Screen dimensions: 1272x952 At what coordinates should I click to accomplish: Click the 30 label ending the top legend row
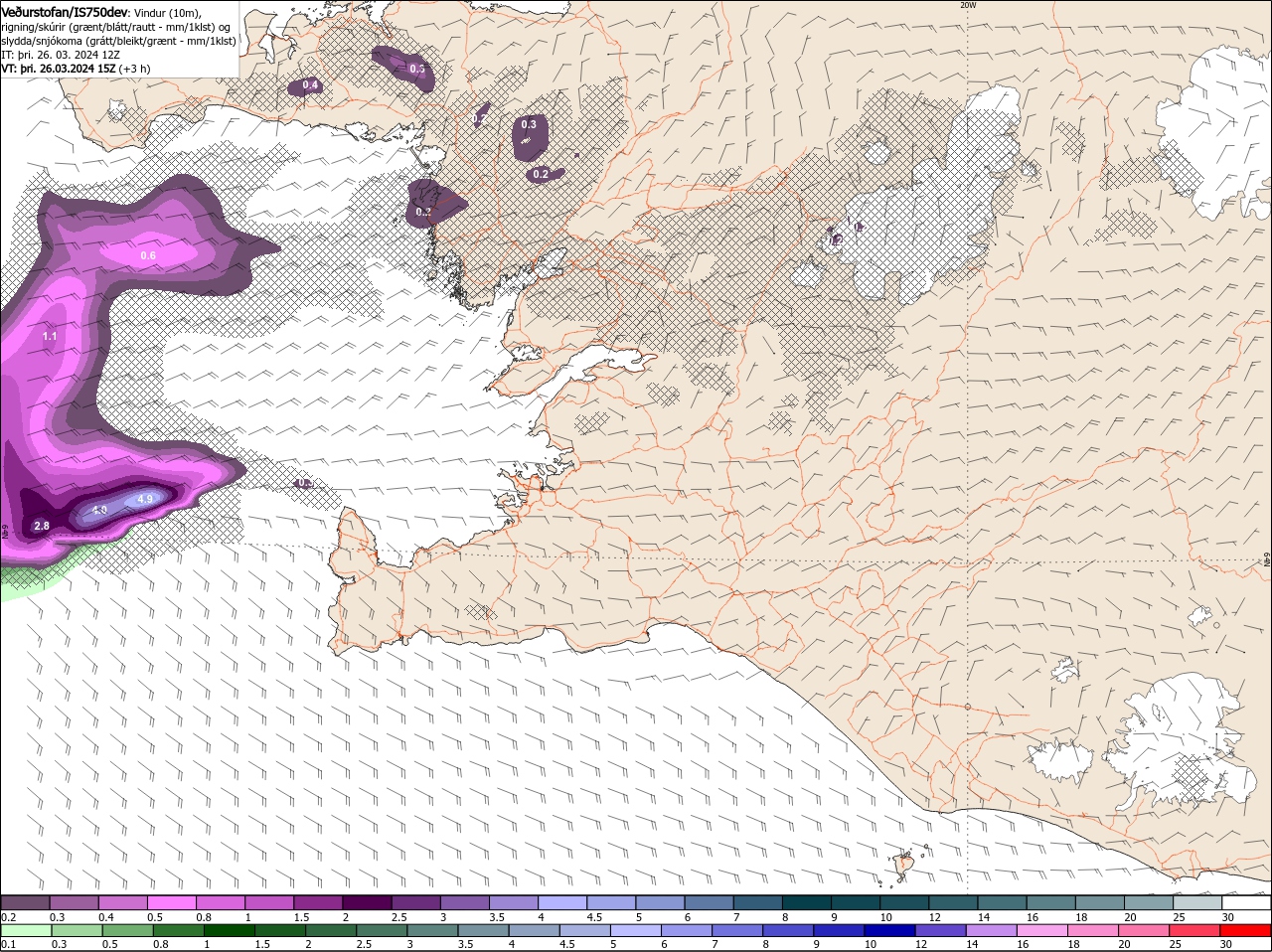(1227, 916)
